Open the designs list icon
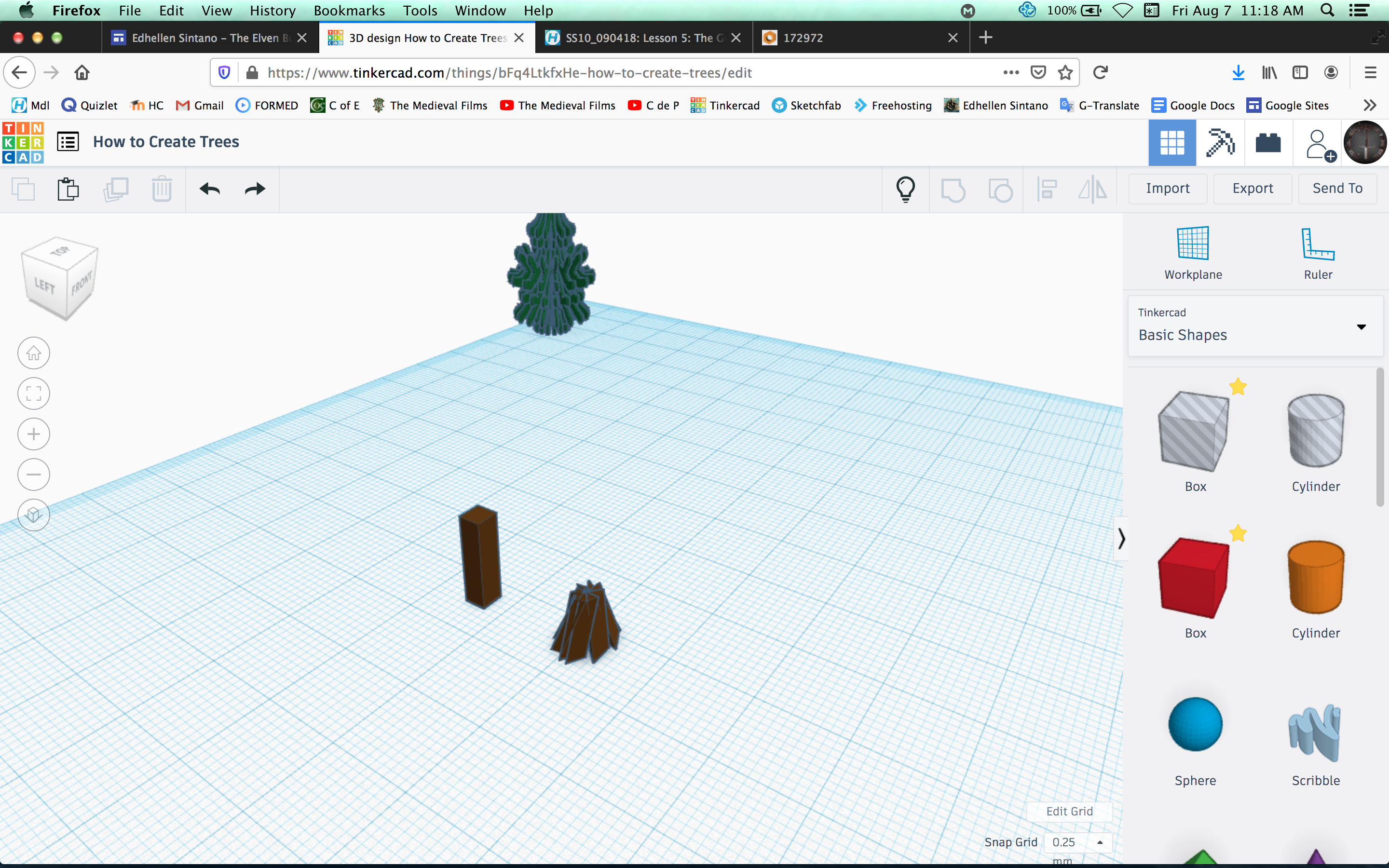The image size is (1389, 868). pos(68,142)
